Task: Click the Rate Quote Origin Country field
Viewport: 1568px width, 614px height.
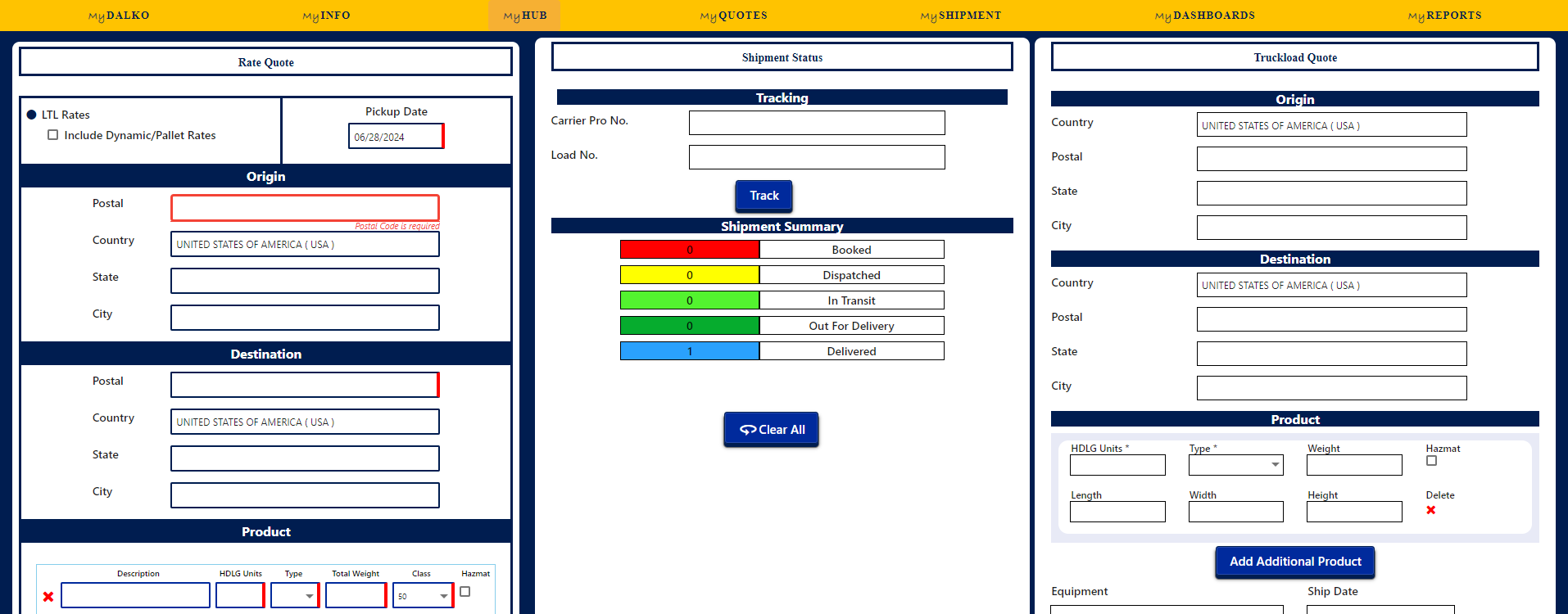Action: pos(305,244)
